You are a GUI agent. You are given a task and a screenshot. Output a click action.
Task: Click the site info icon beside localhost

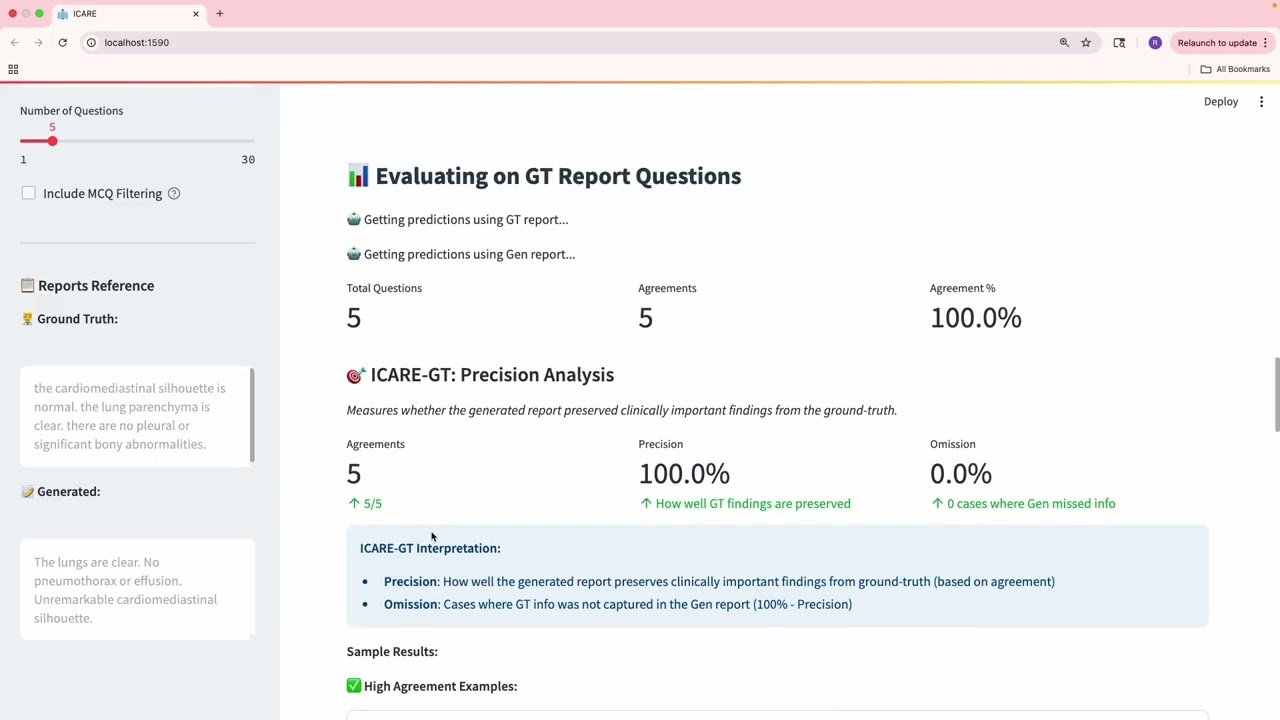click(x=91, y=43)
